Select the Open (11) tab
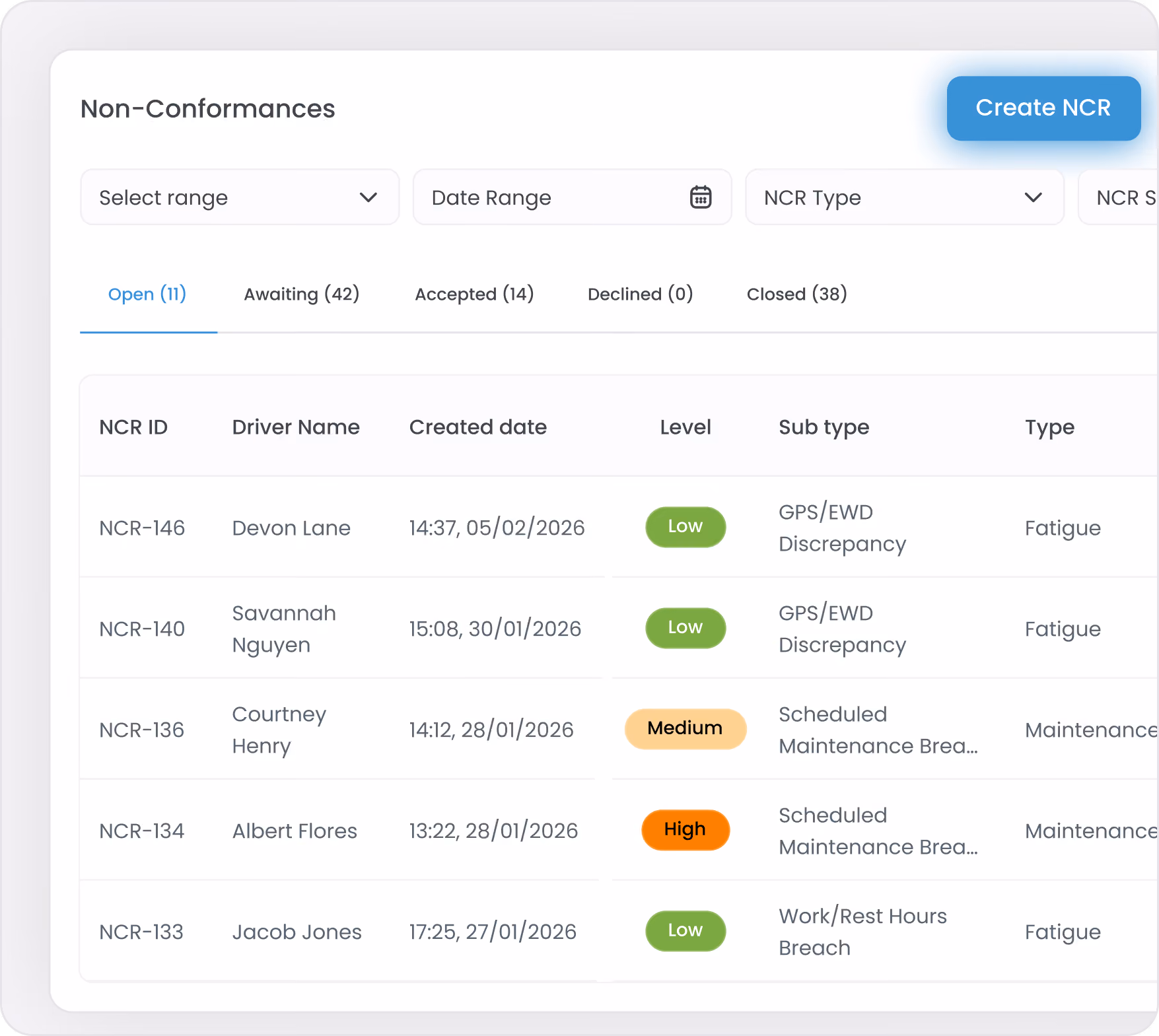The image size is (1159, 1036). 147,294
